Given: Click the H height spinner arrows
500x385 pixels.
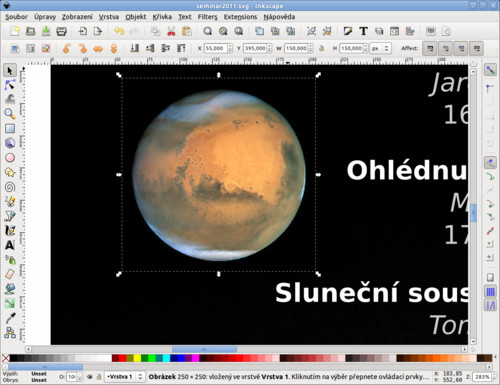Looking at the screenshot, I should point(366,49).
